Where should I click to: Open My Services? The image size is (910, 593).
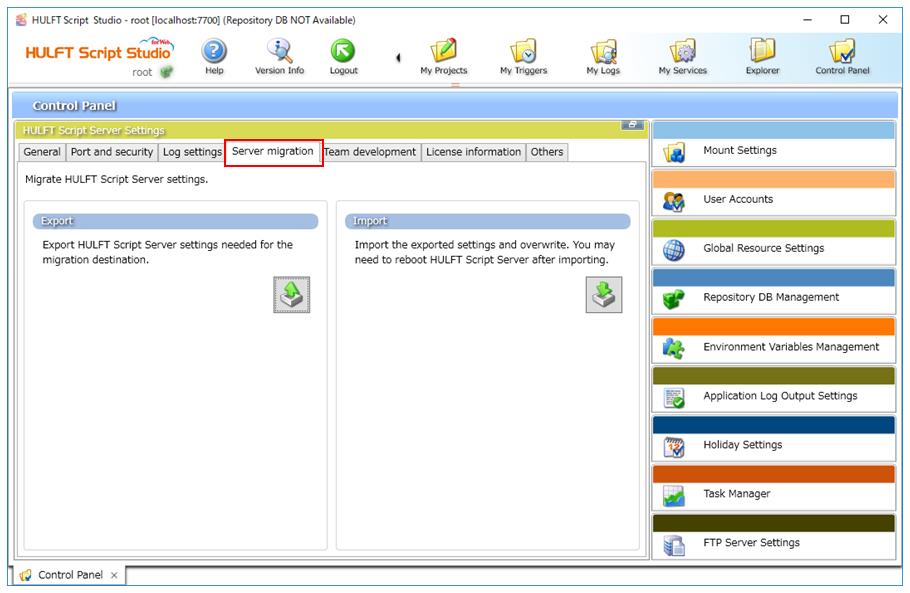click(682, 56)
